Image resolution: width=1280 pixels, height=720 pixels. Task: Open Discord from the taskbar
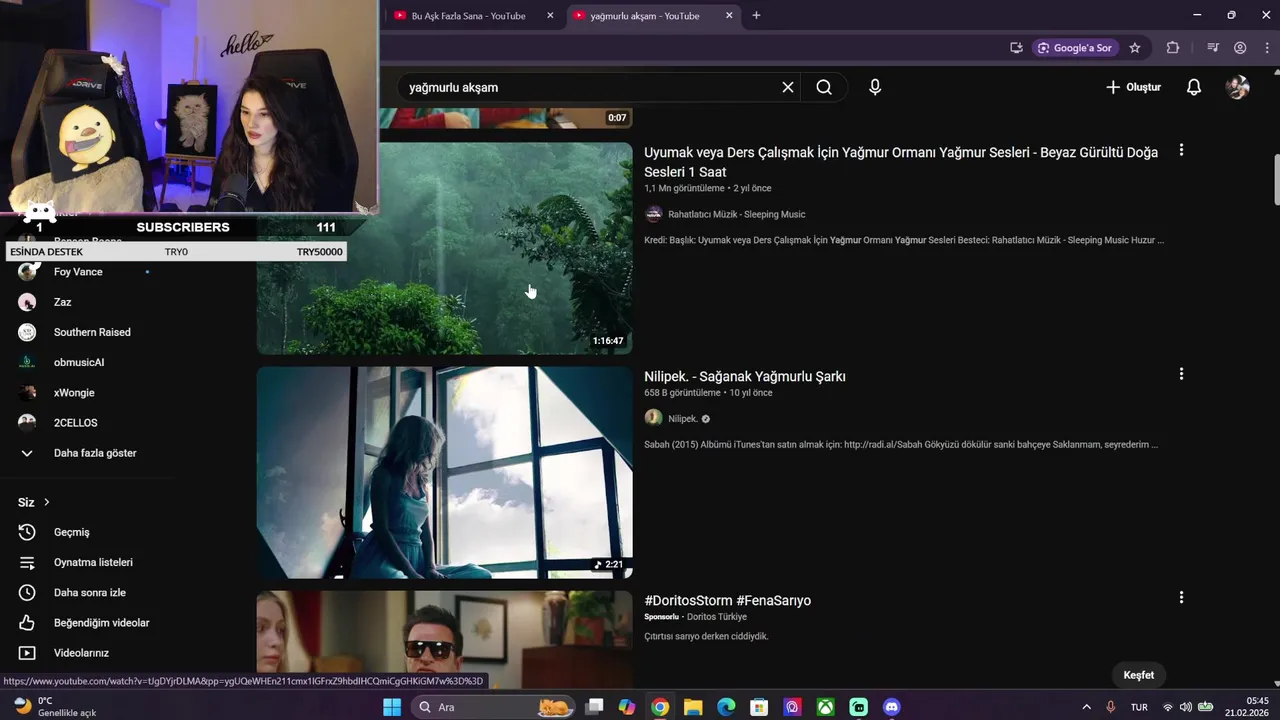click(x=892, y=707)
